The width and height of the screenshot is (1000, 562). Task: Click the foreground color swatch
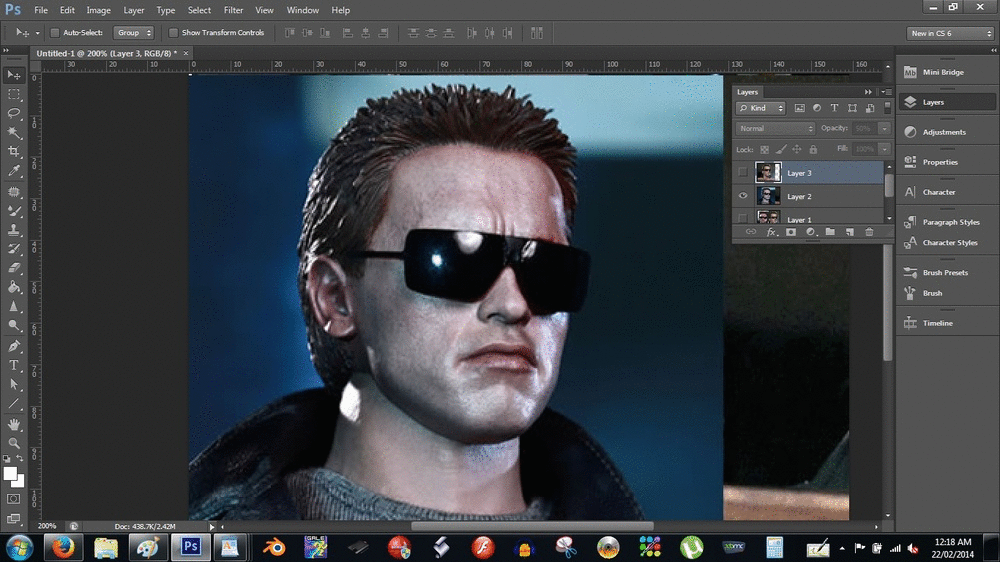[10, 473]
